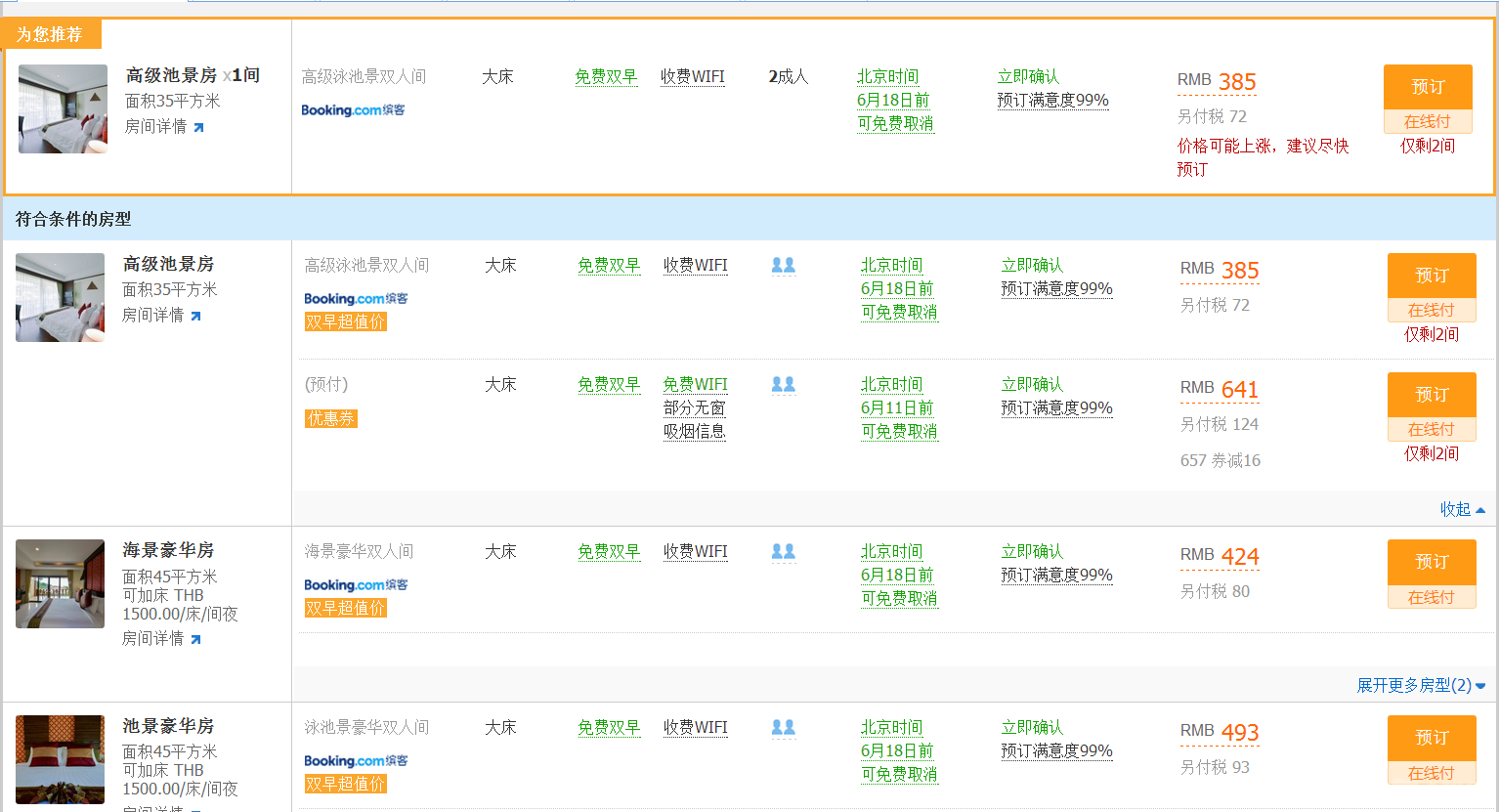Click two-guest occupancy icon in RMB 641 row
1500x812 pixels.
pos(783,384)
